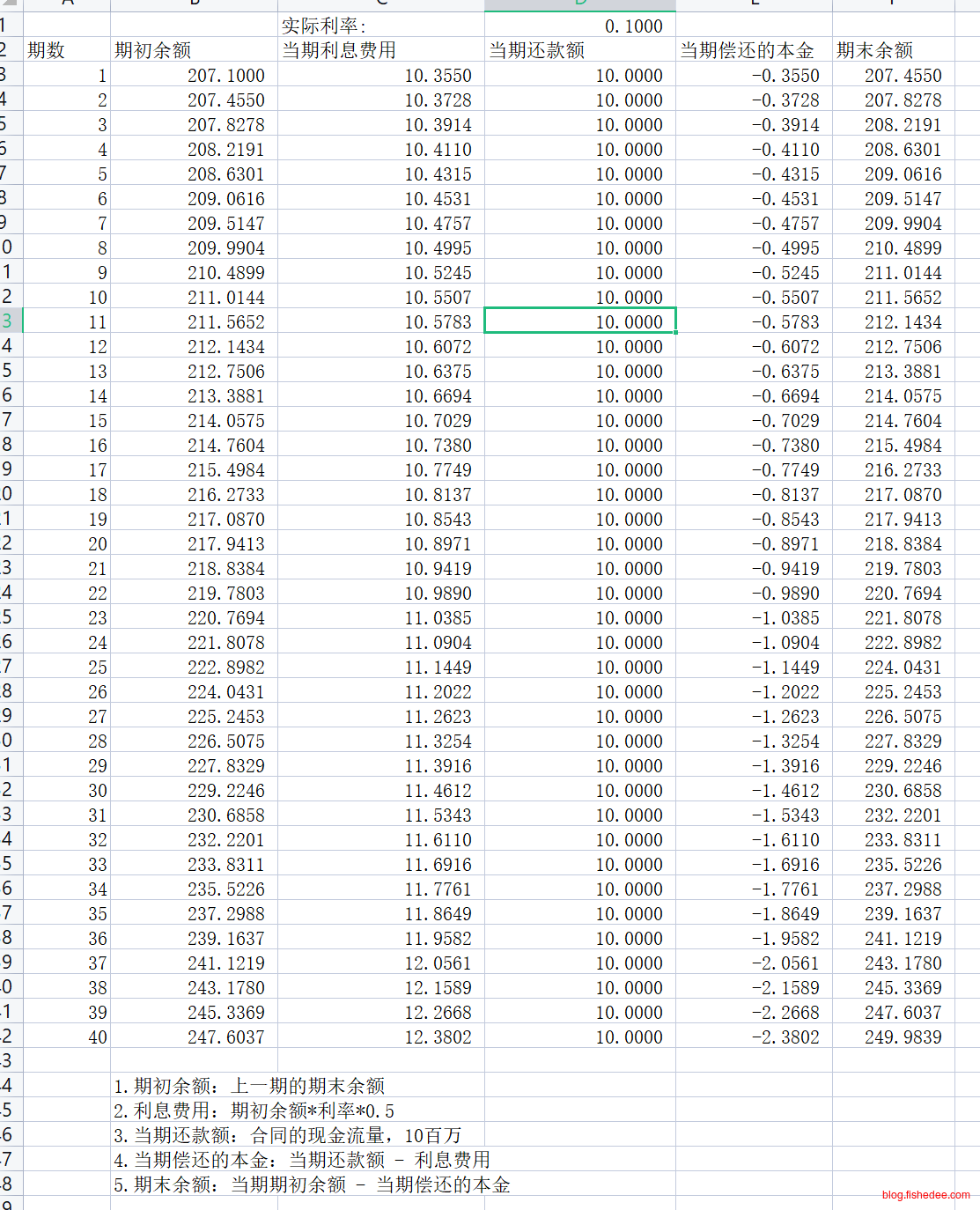Click the actual rate value 0.1000

(x=633, y=26)
